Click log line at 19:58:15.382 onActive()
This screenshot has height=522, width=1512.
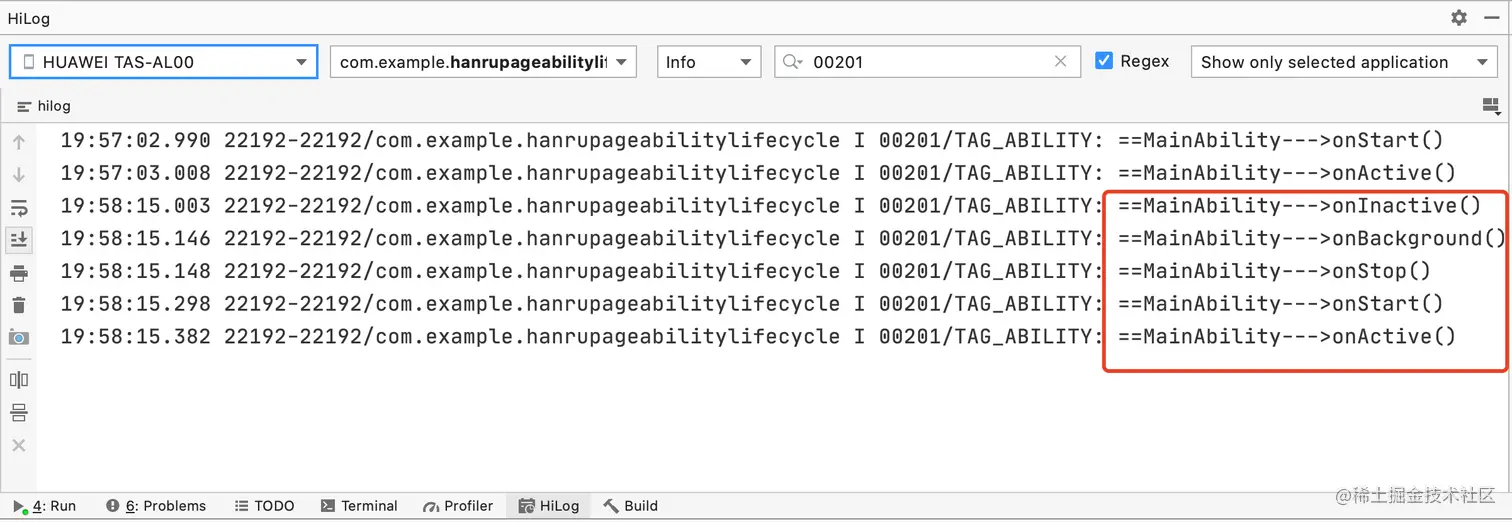pyautogui.click(x=758, y=337)
